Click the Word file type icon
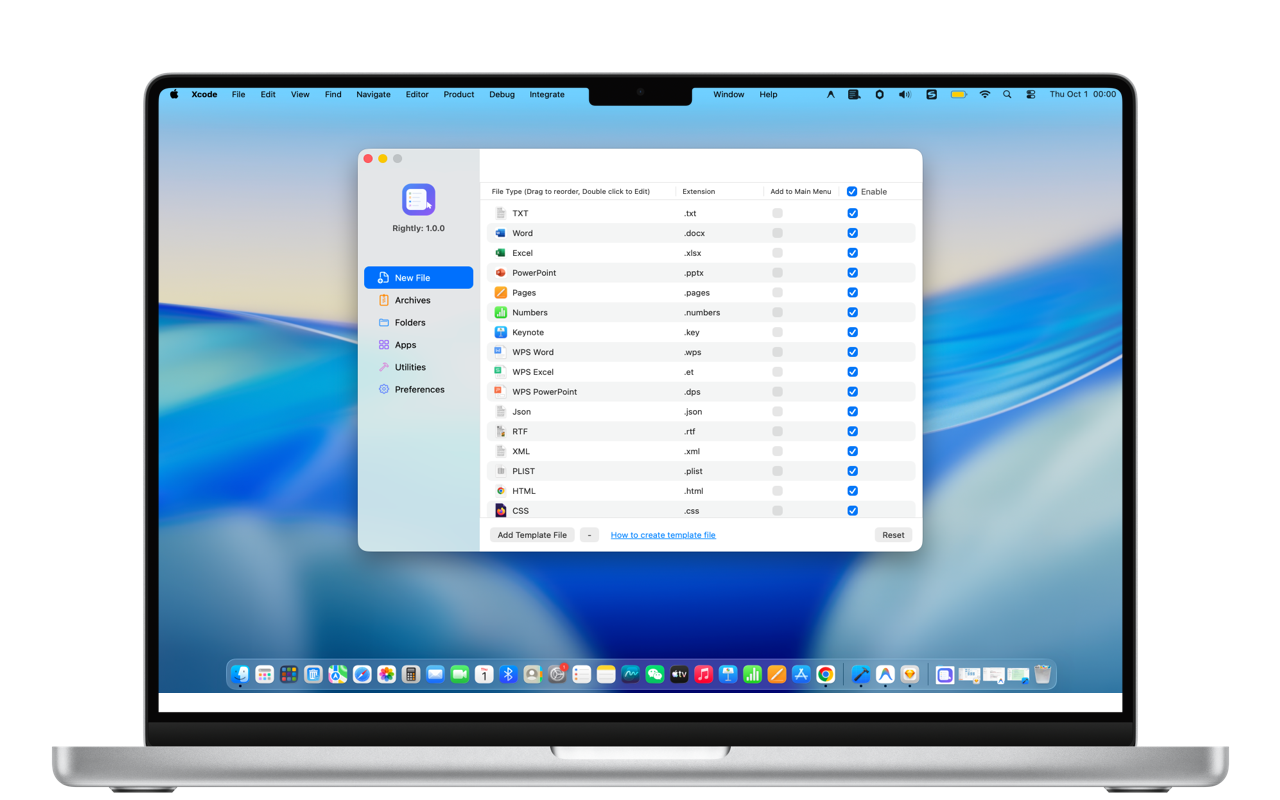 [500, 233]
